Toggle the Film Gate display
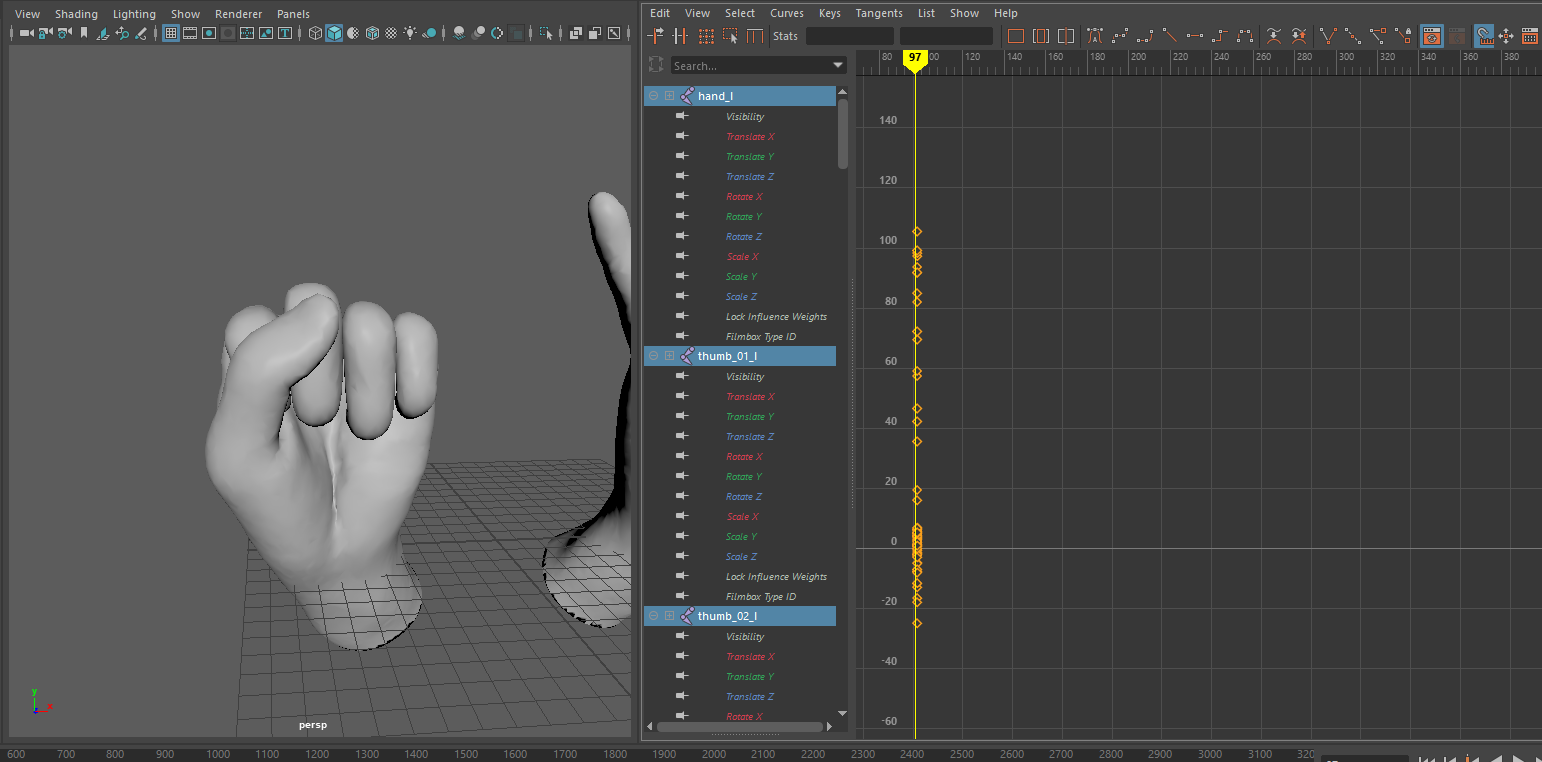This screenshot has height=762, width=1542. click(190, 33)
